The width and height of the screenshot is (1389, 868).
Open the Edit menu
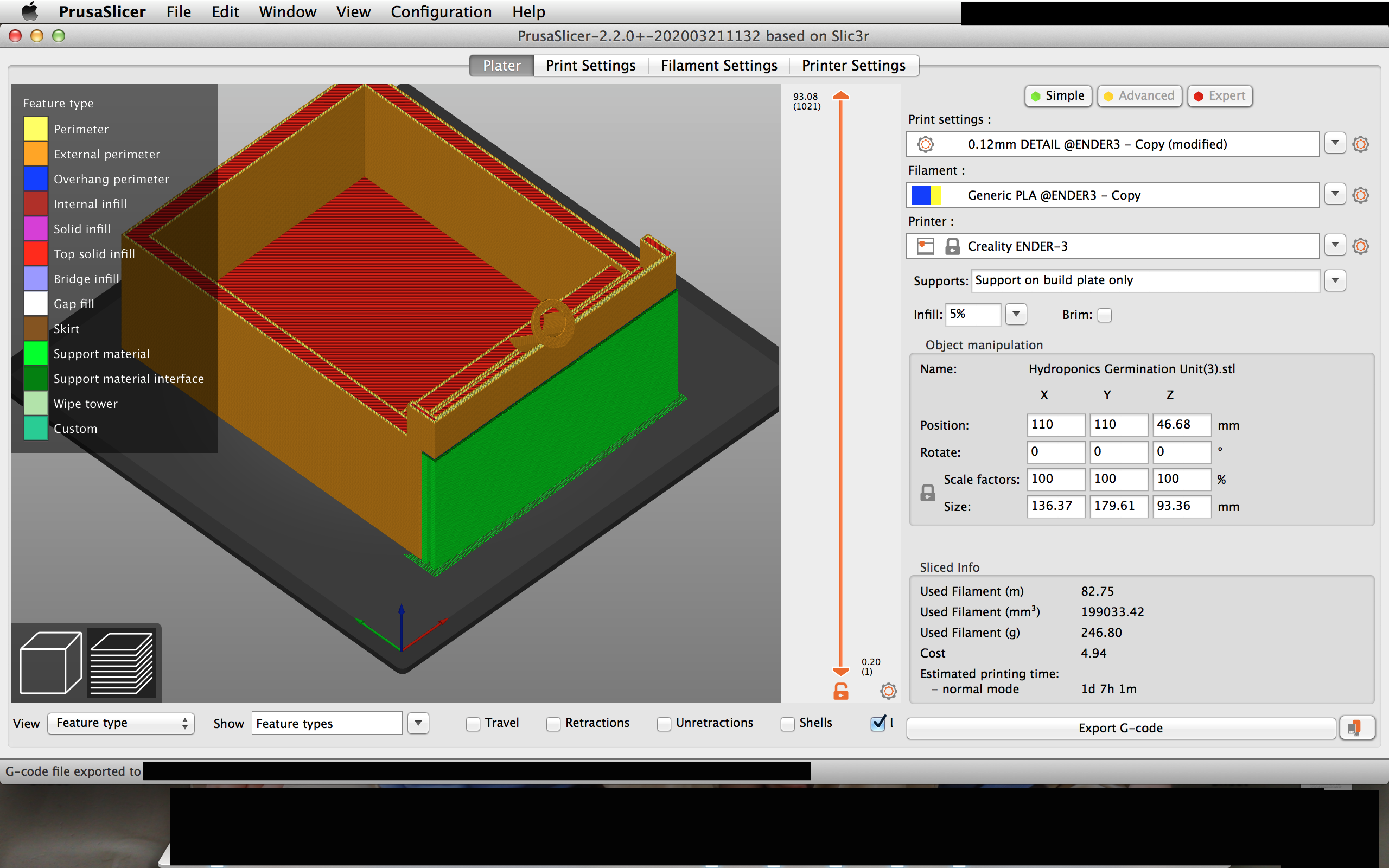point(225,11)
